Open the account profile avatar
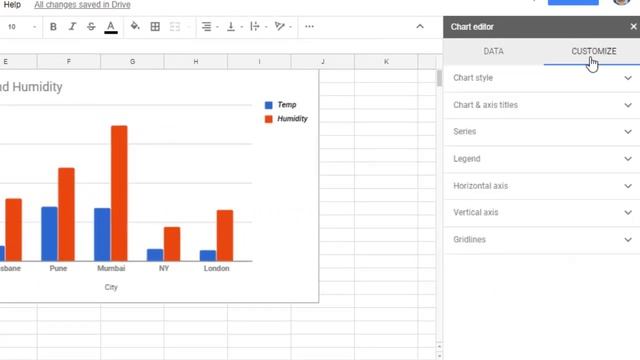 622,2
